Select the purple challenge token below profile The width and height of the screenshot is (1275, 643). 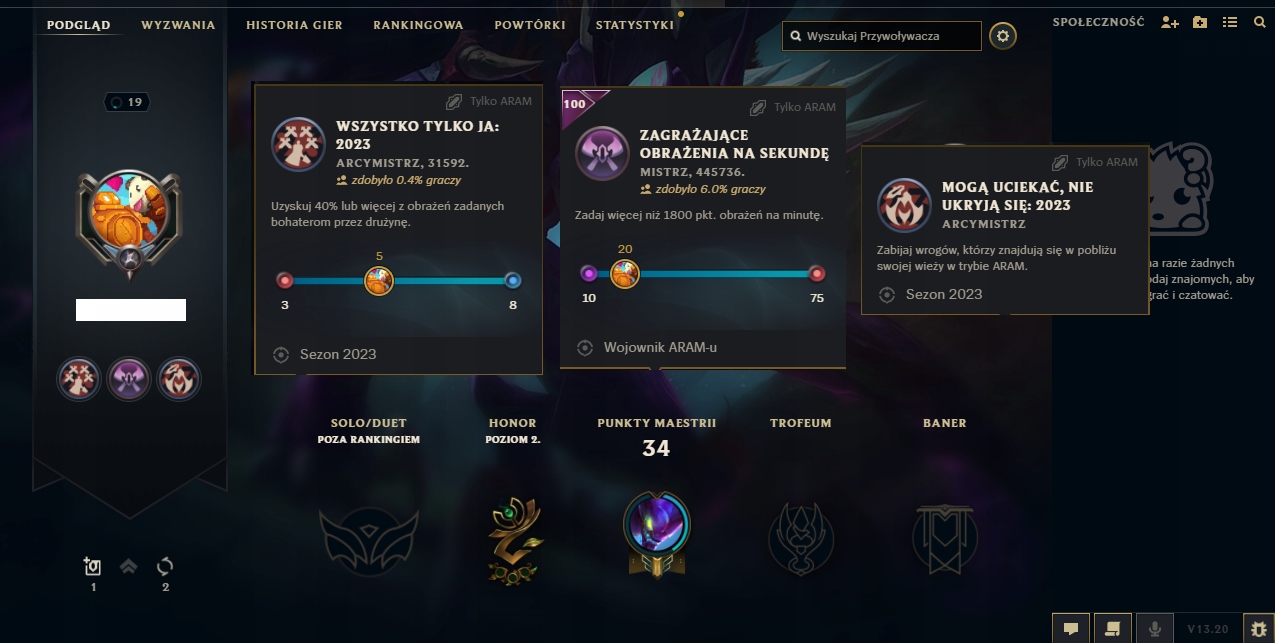(x=129, y=379)
